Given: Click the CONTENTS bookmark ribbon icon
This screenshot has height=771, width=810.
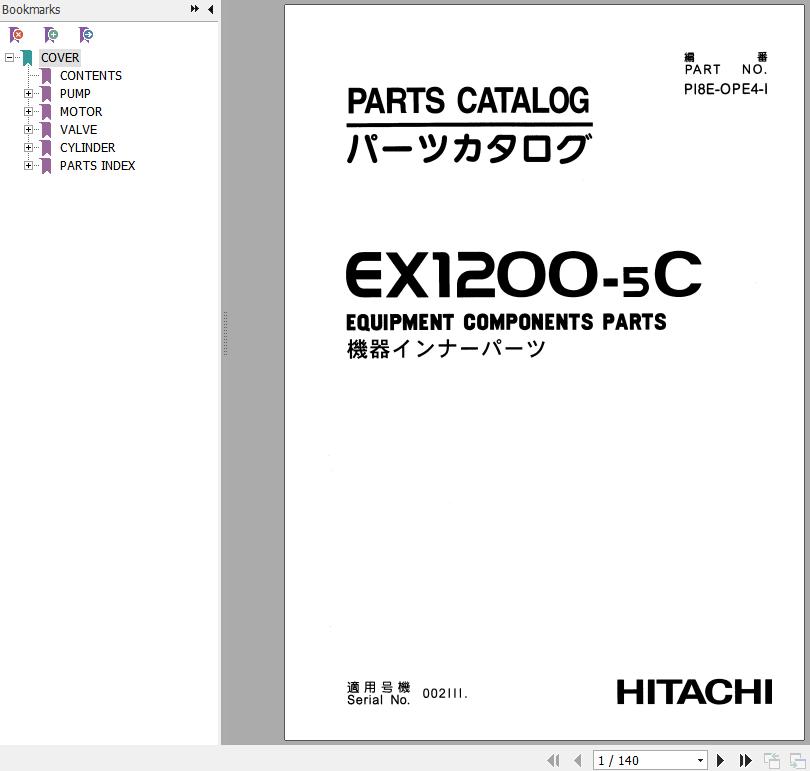Looking at the screenshot, I should [x=46, y=76].
